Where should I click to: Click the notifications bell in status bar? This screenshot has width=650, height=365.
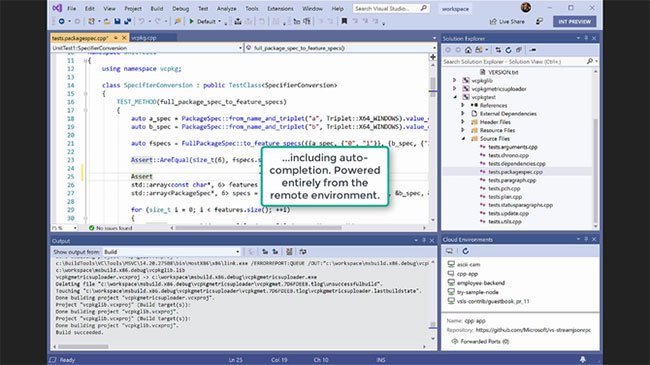[x=582, y=360]
